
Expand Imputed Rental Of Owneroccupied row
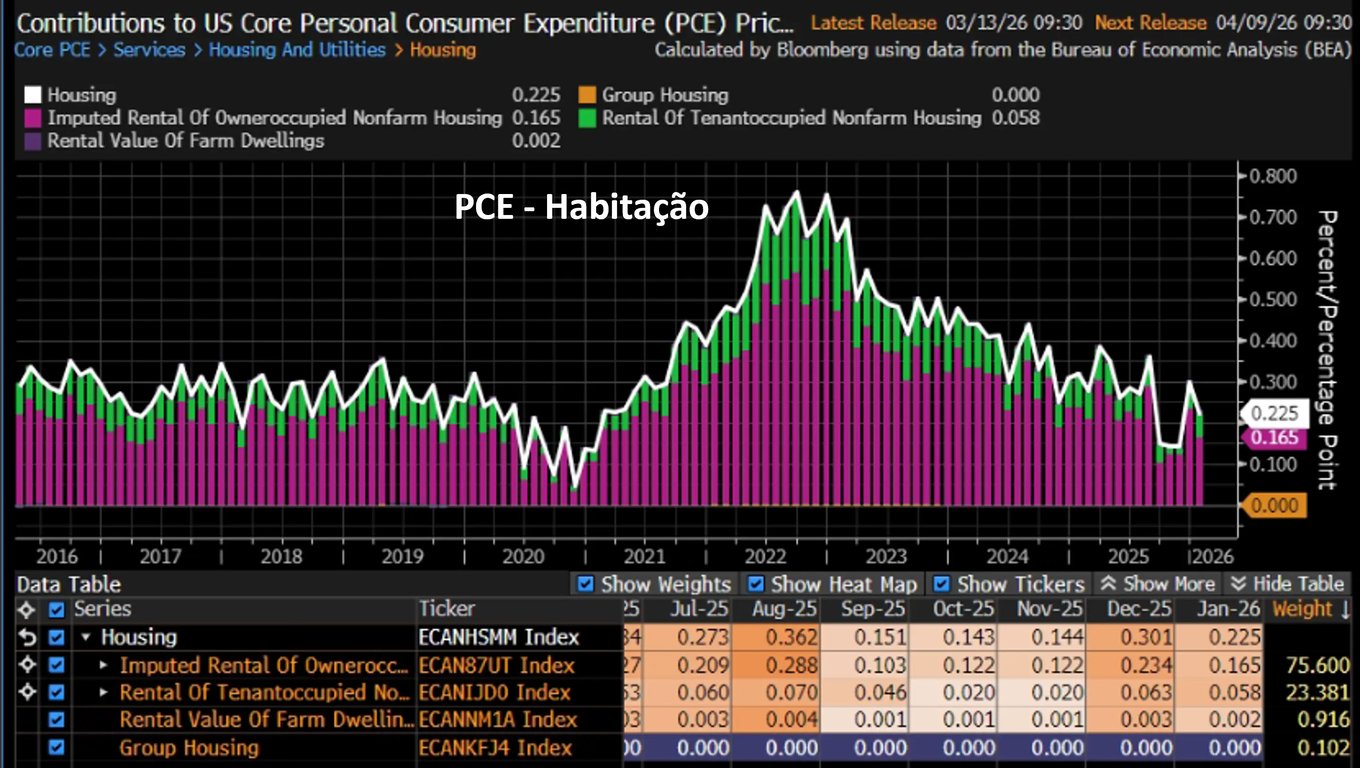click(x=105, y=665)
